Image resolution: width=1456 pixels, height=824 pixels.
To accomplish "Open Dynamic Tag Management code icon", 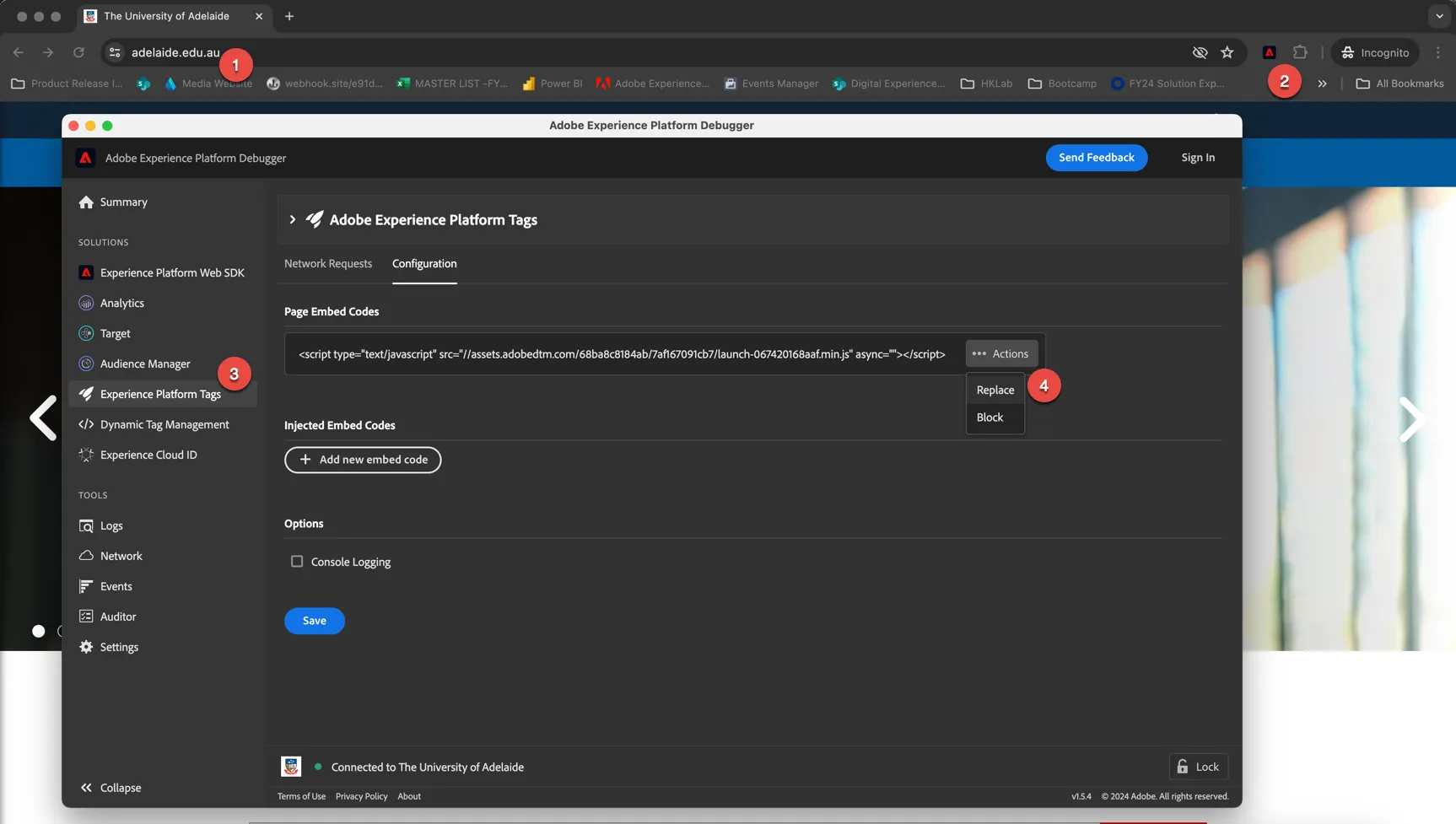I will tap(86, 425).
